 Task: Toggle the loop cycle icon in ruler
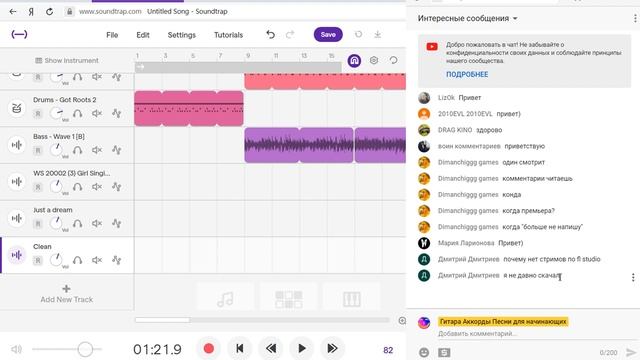point(393,60)
